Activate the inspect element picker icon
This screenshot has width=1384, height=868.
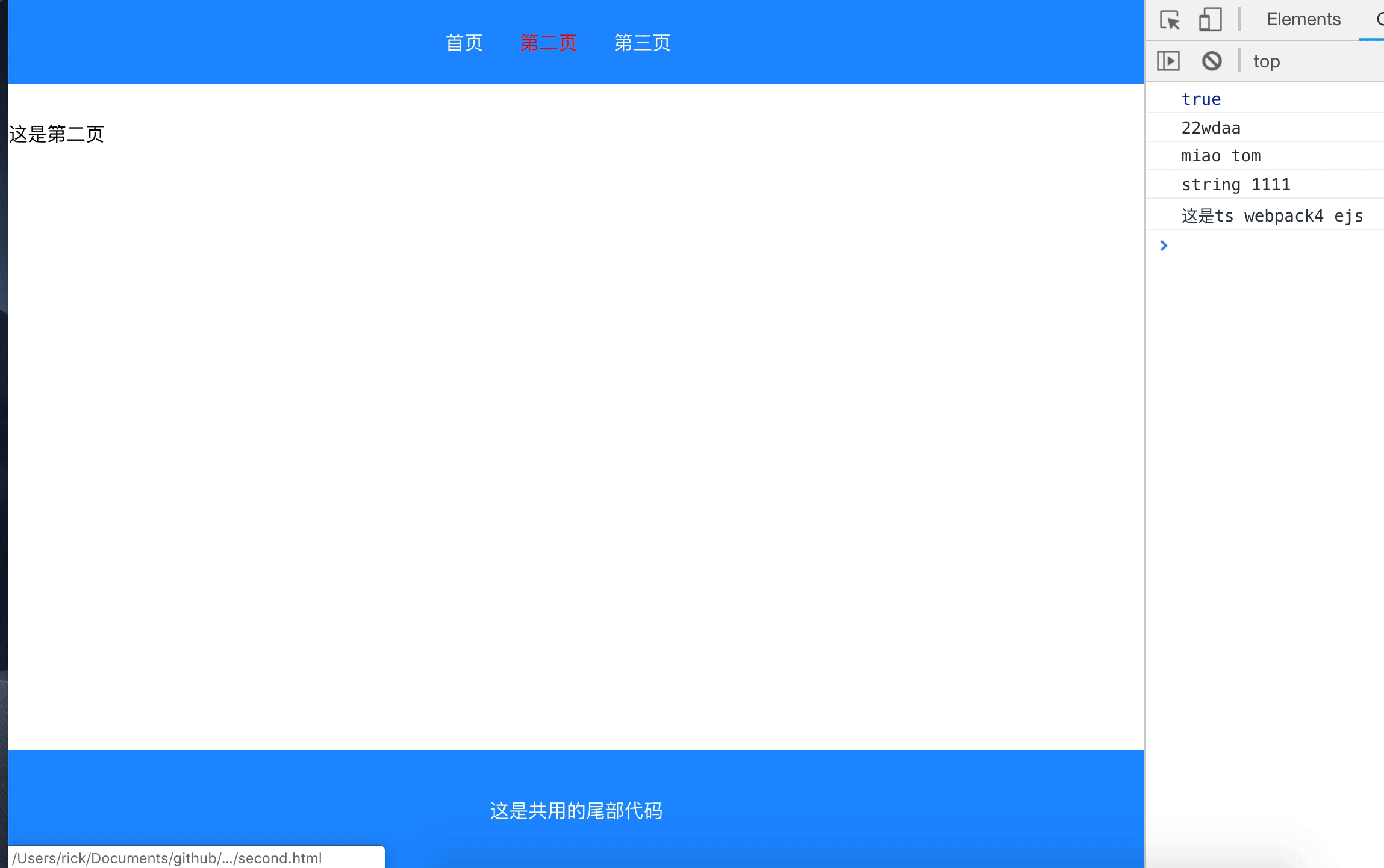coord(1170,20)
